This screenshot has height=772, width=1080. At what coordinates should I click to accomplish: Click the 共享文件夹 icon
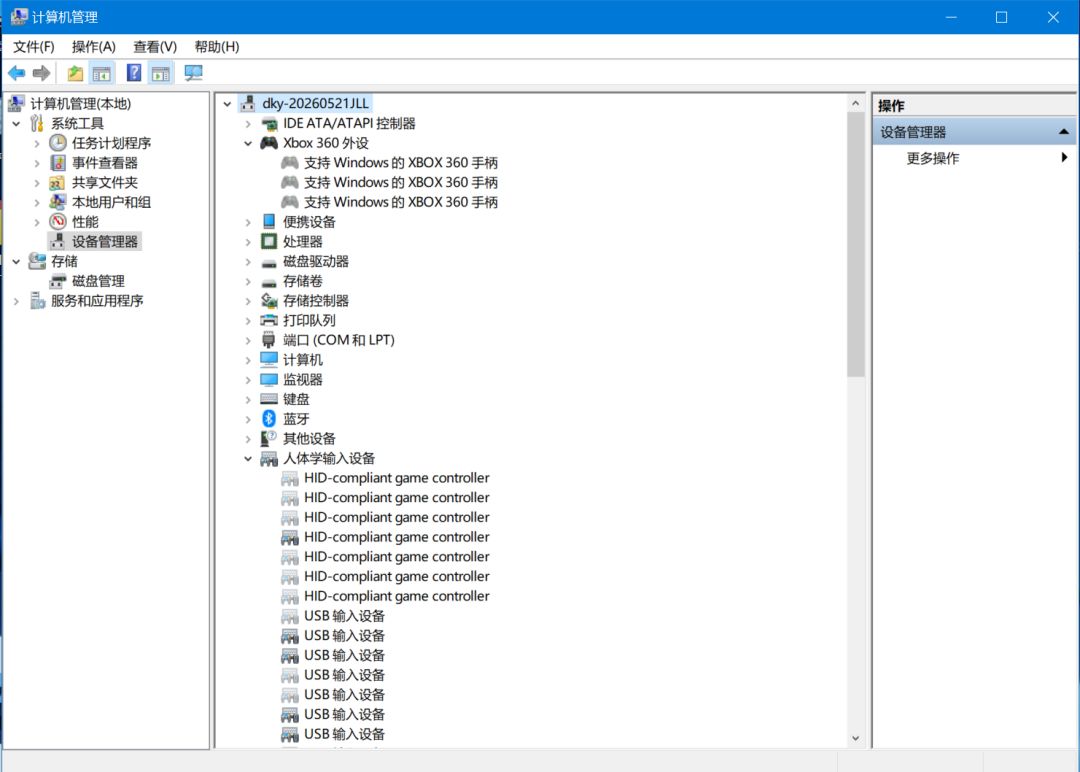58,182
